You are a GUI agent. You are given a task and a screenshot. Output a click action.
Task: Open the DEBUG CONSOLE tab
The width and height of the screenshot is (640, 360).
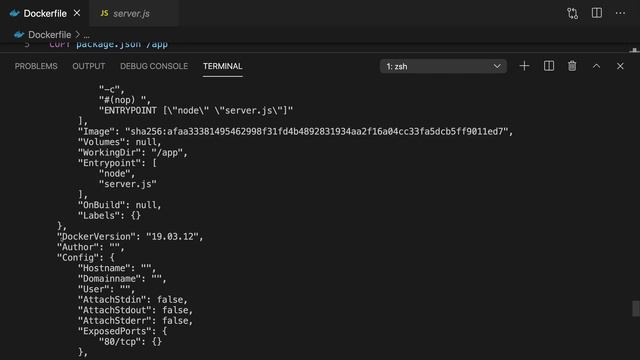coord(154,66)
